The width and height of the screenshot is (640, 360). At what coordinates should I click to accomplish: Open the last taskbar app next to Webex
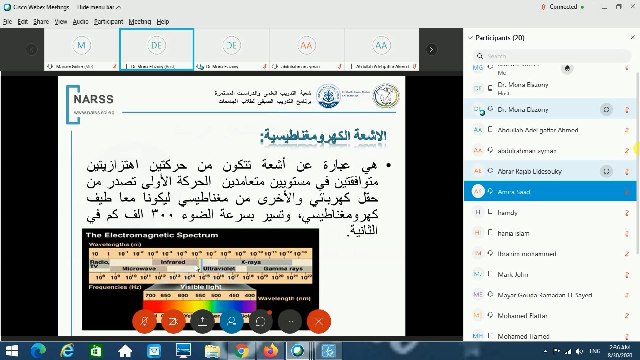[328, 351]
